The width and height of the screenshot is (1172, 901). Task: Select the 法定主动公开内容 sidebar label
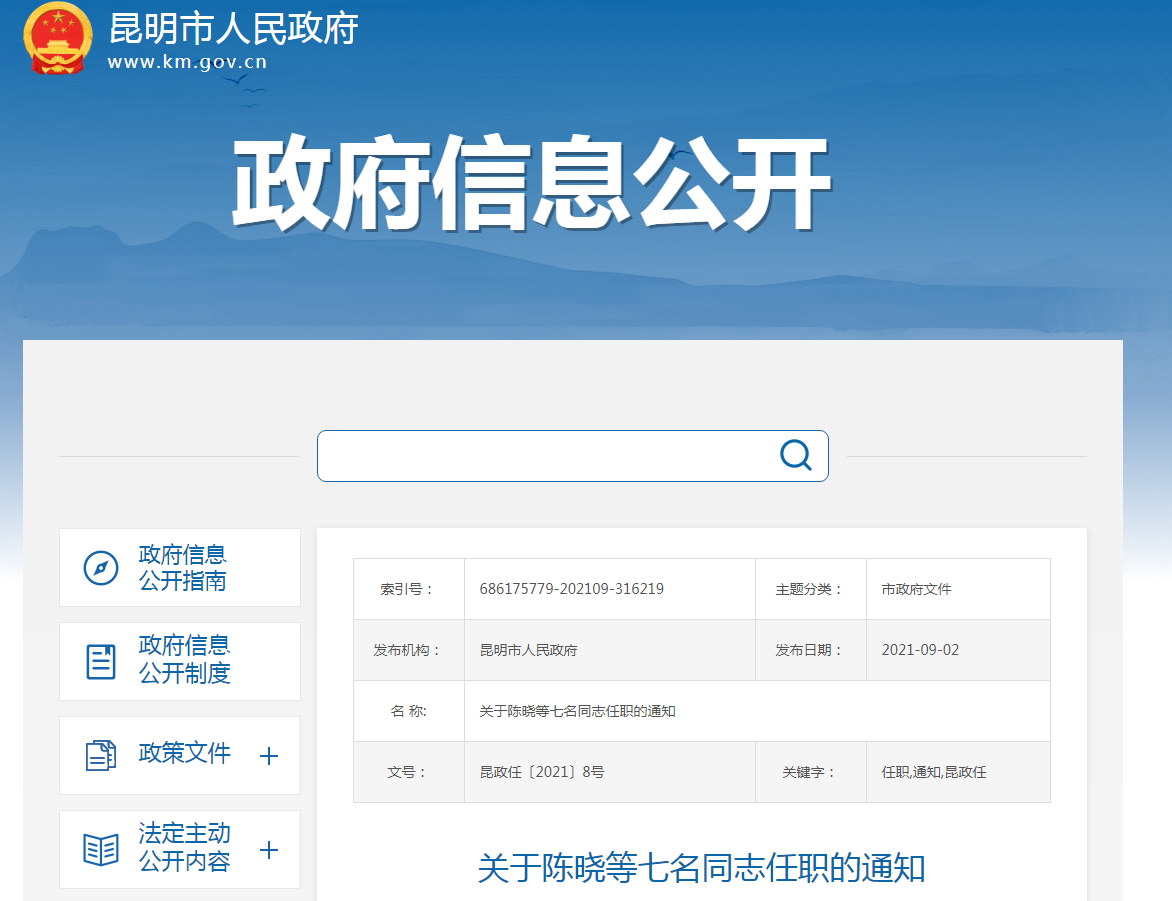pos(184,847)
